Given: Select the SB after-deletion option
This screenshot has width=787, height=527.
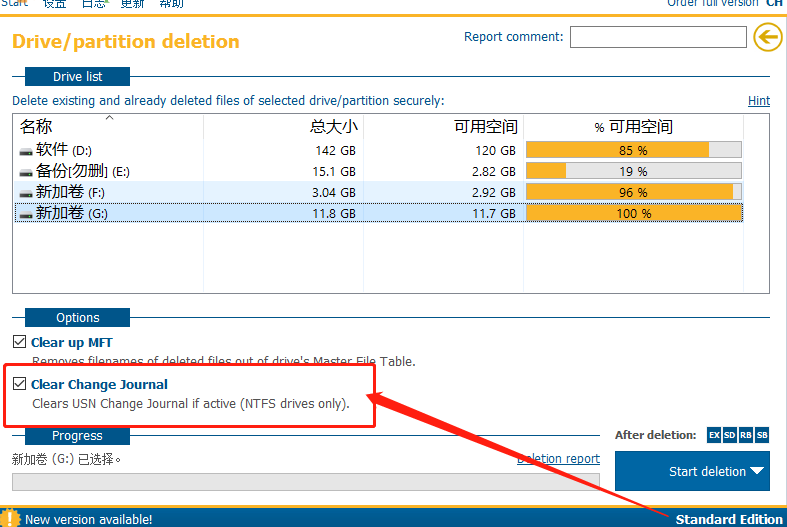Looking at the screenshot, I should [x=762, y=435].
